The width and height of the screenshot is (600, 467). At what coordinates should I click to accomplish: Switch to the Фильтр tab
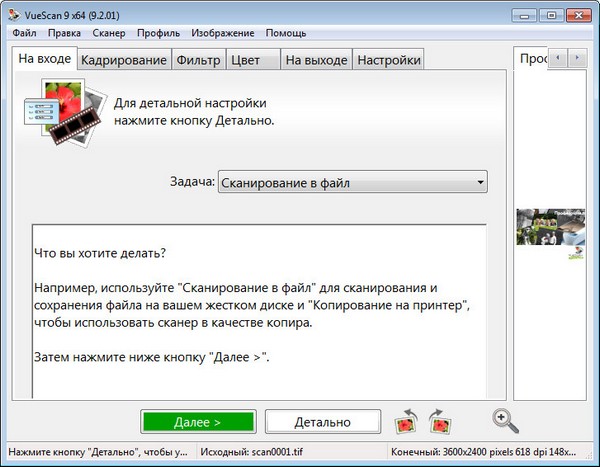click(198, 60)
